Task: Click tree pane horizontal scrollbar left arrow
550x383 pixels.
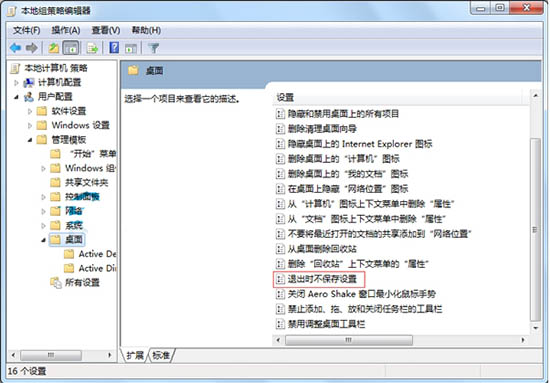Action: pos(14,355)
